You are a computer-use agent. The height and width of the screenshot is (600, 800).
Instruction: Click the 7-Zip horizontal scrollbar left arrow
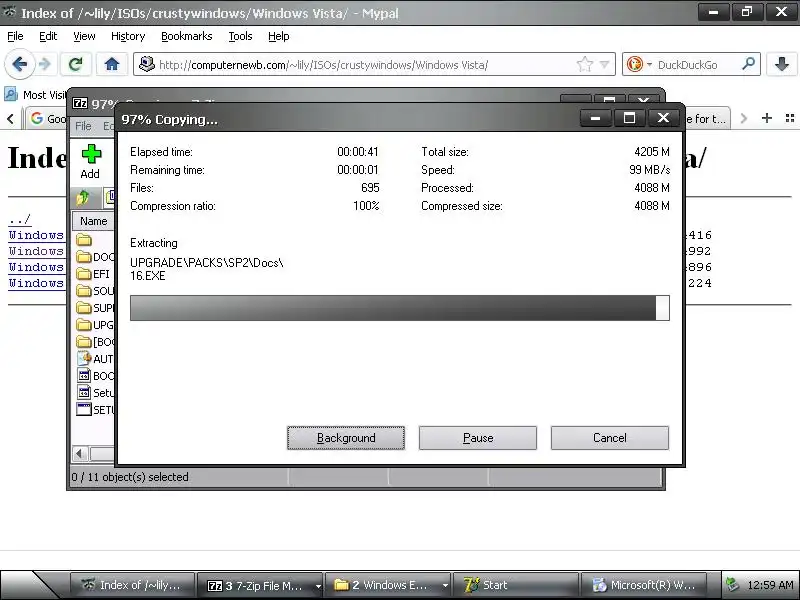80,453
